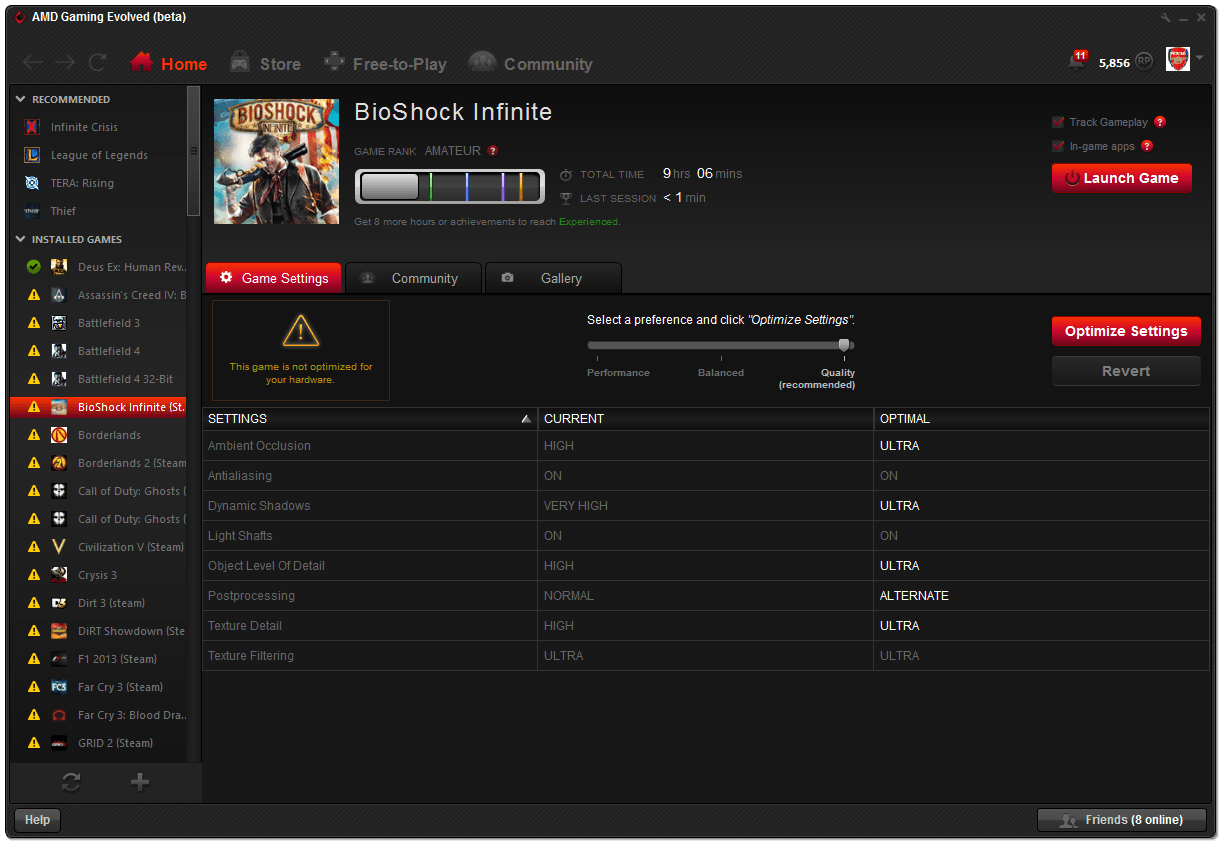
Task: Collapse the INSTALLED GAMES section
Action: (20, 239)
